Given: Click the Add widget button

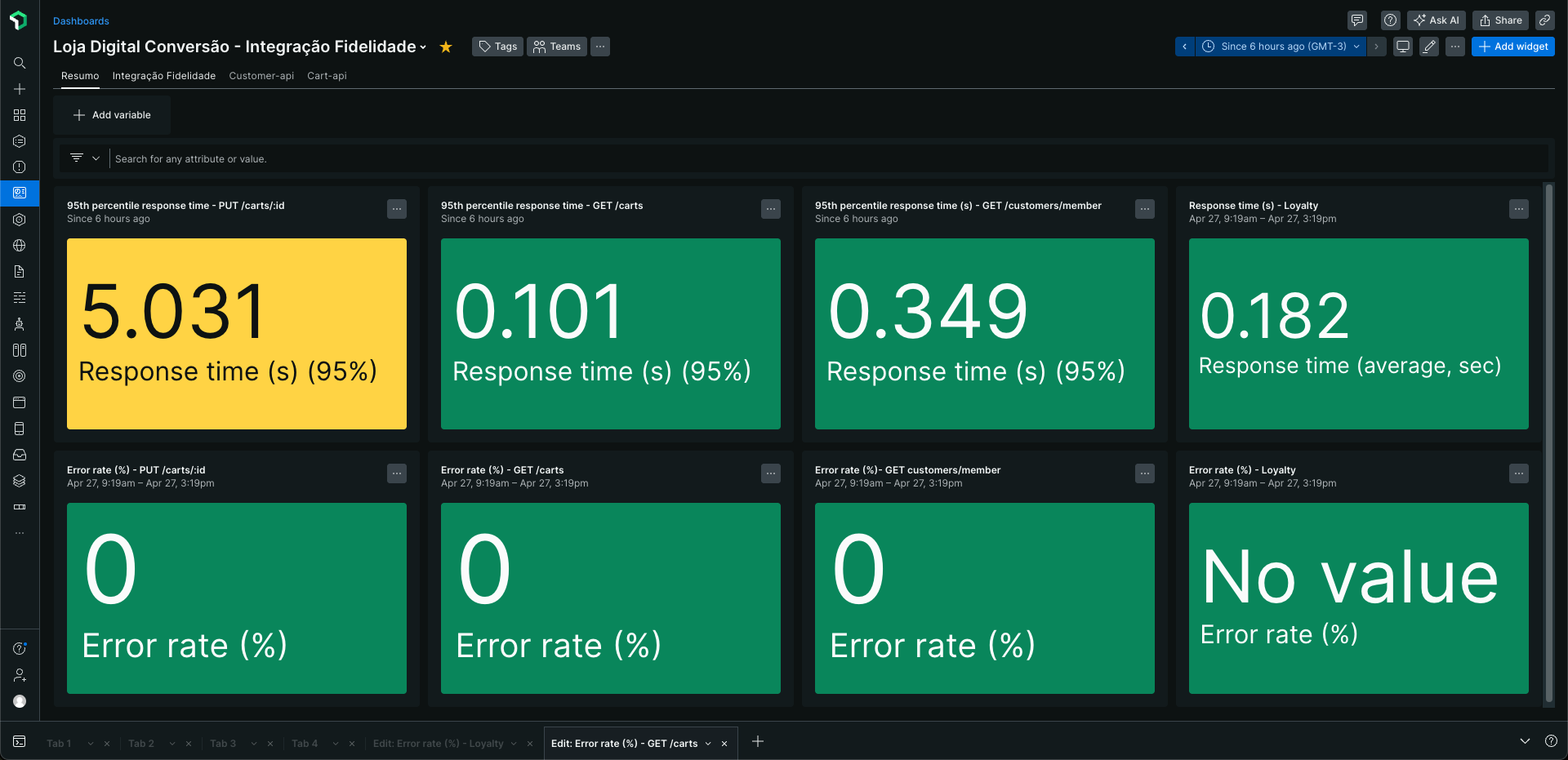Looking at the screenshot, I should [1512, 47].
